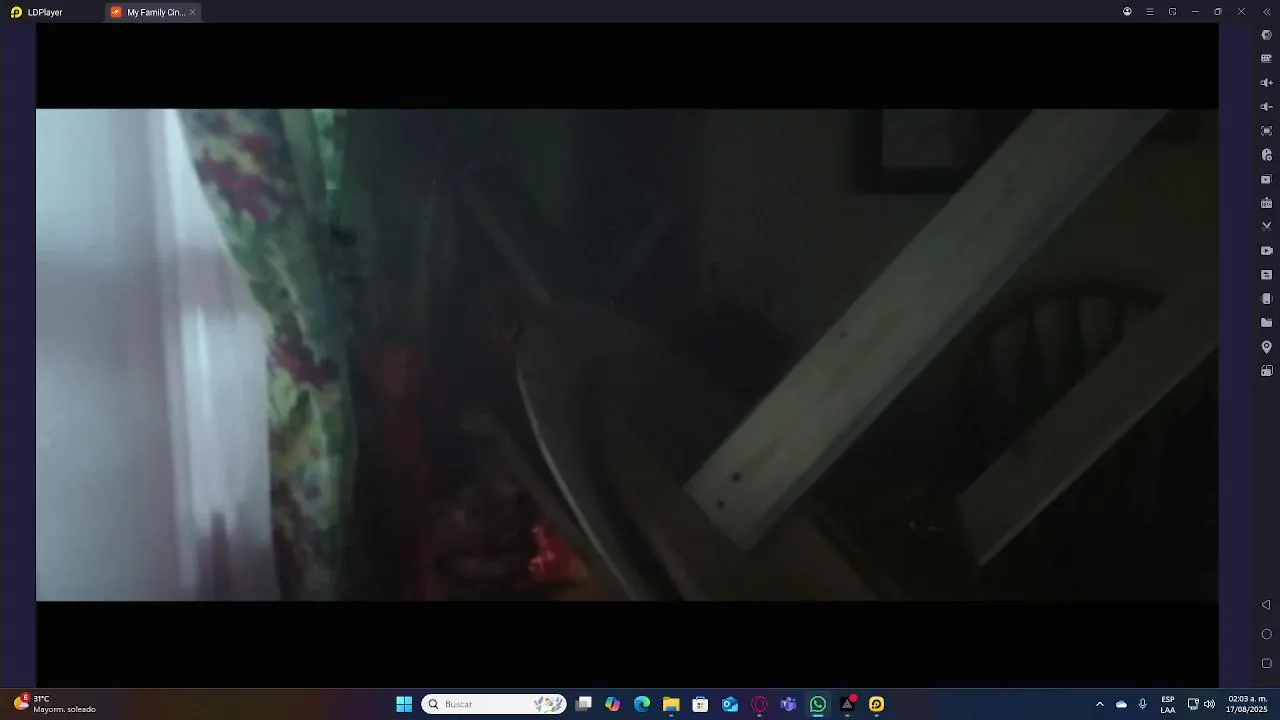Open File Explorer from taskbar

click(671, 704)
